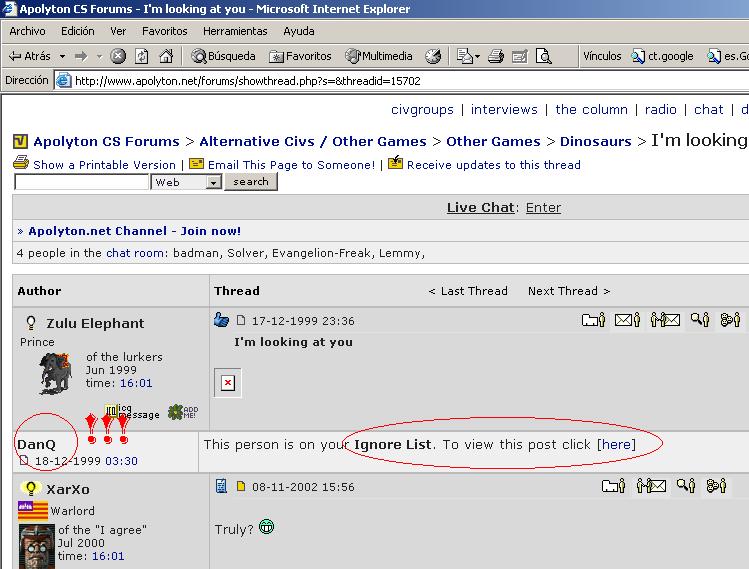Open the Búsqueda search pane
The height and width of the screenshot is (569, 749).
224,57
